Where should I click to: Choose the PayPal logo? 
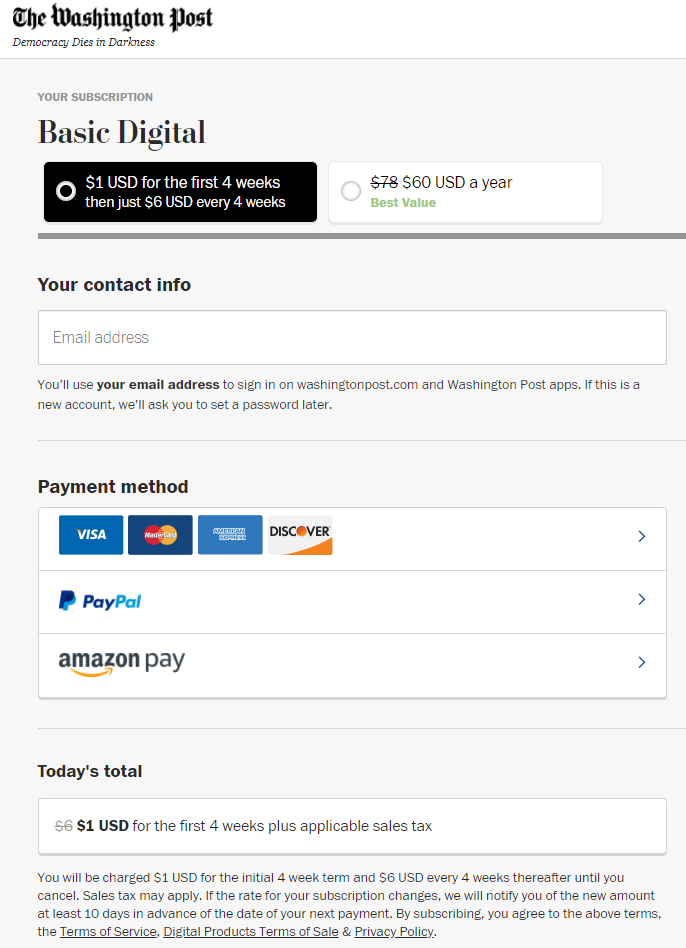pos(100,601)
